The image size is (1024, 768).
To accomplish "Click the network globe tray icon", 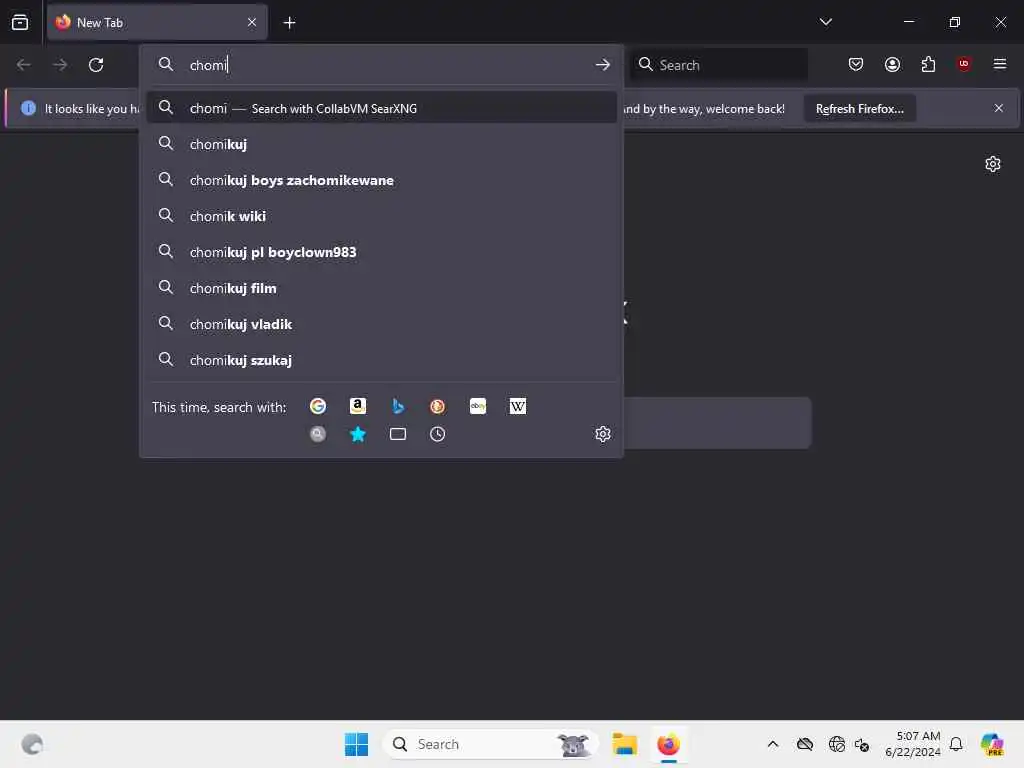I will [x=835, y=744].
